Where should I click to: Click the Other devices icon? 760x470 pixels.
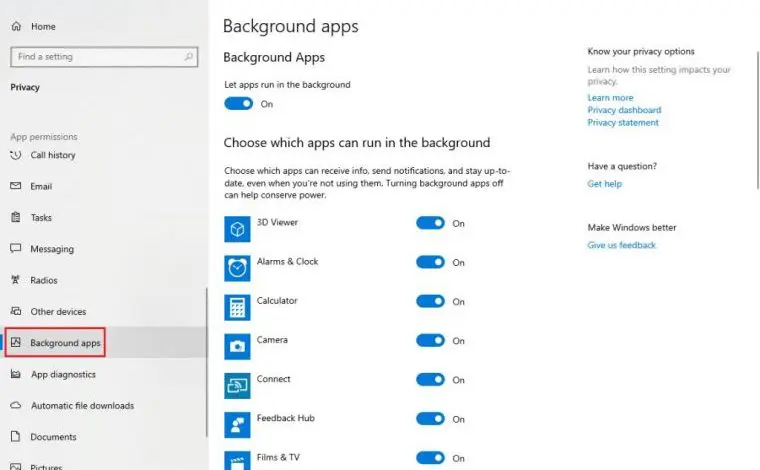[x=16, y=311]
